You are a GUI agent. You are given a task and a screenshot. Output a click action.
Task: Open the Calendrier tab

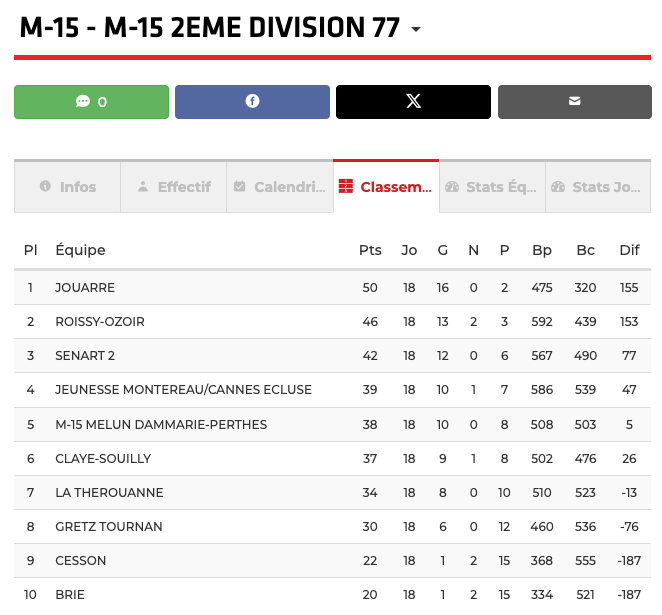(x=280, y=187)
